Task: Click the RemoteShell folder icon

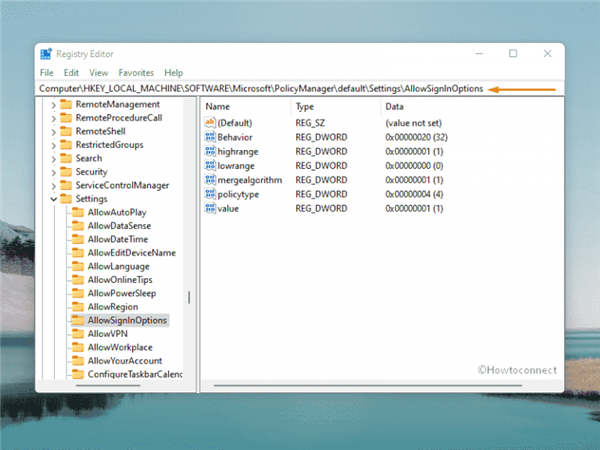Action: coord(66,131)
